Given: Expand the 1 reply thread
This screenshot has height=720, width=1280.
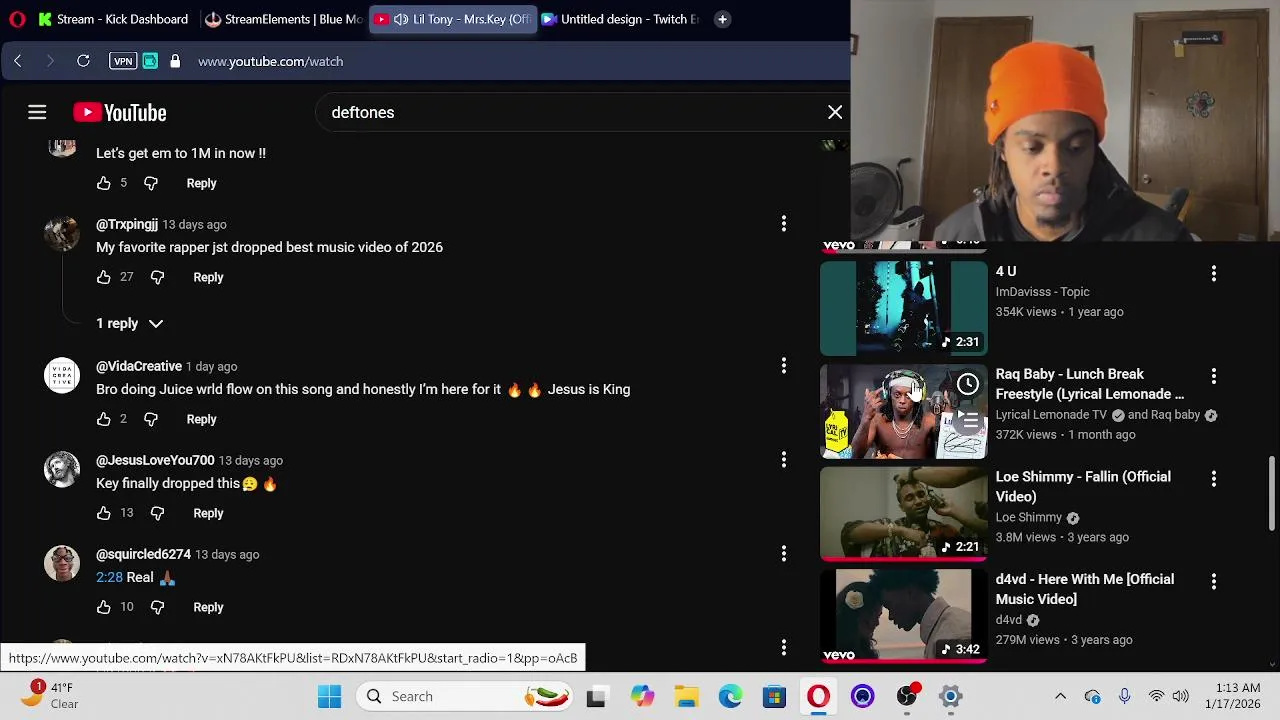Looking at the screenshot, I should tap(130, 323).
